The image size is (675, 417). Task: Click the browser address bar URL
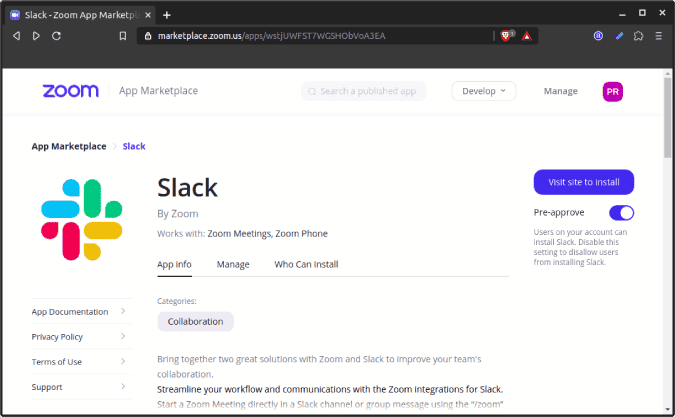pyautogui.click(x=271, y=36)
